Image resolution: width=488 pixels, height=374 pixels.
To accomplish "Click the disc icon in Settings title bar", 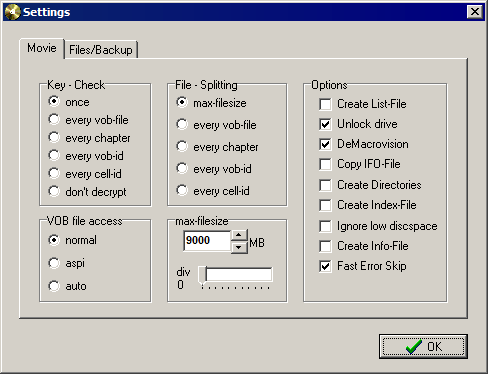I will (x=12, y=12).
